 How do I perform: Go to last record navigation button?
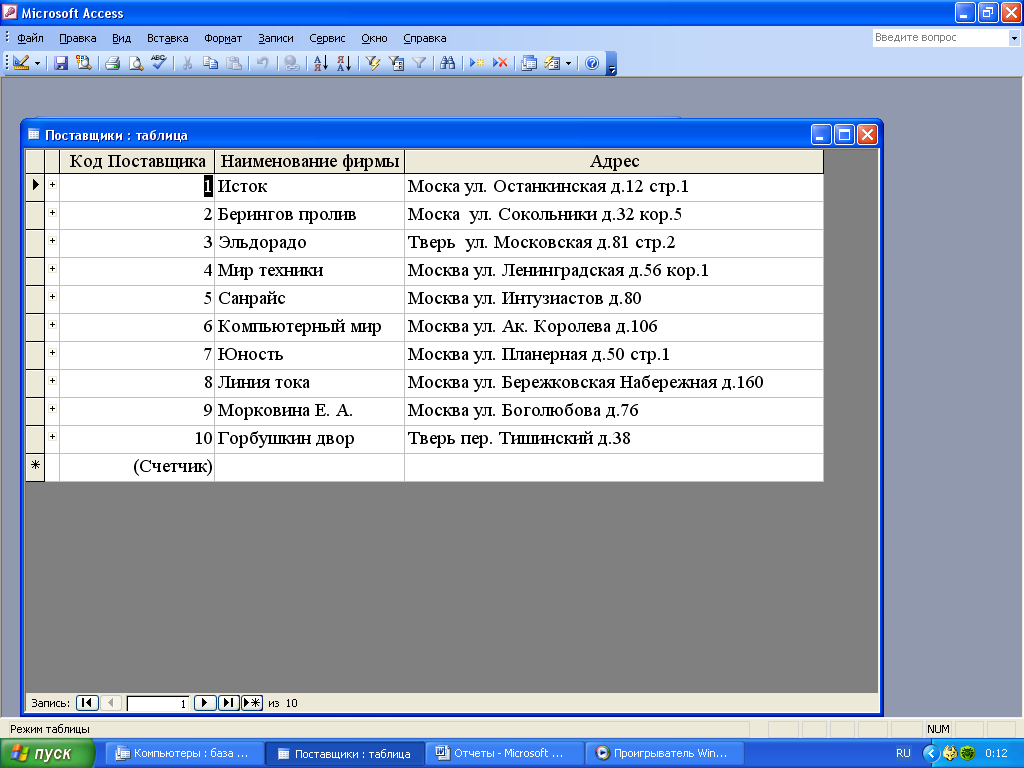(x=229, y=703)
